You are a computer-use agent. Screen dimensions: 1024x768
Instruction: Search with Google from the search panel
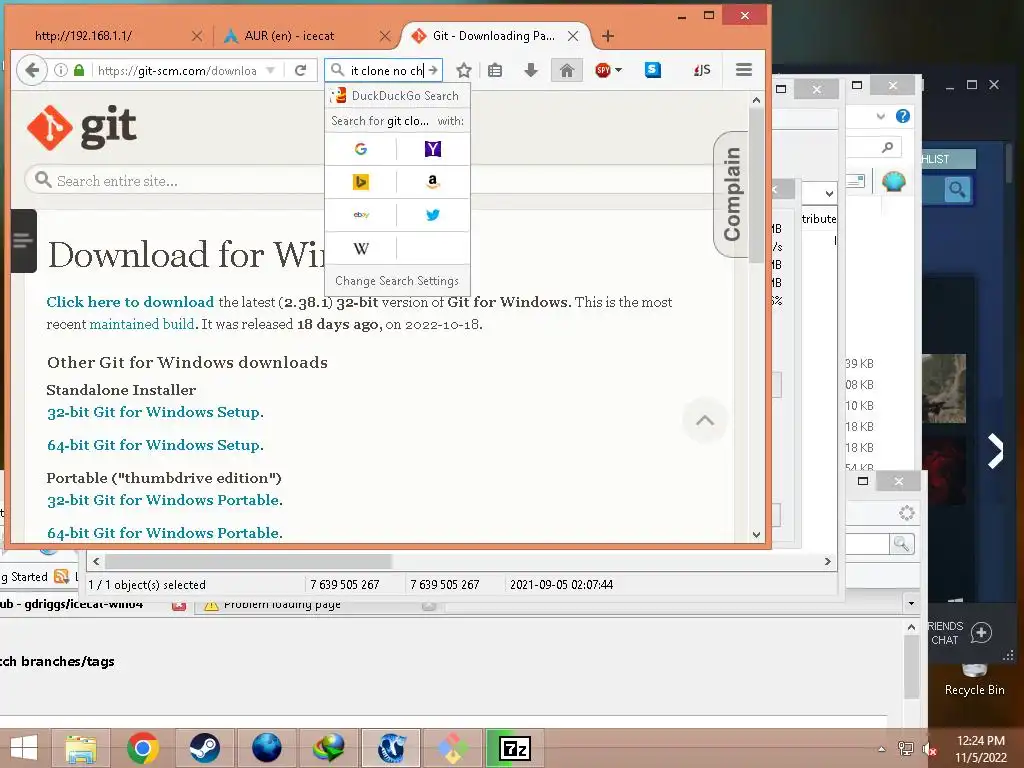360,149
